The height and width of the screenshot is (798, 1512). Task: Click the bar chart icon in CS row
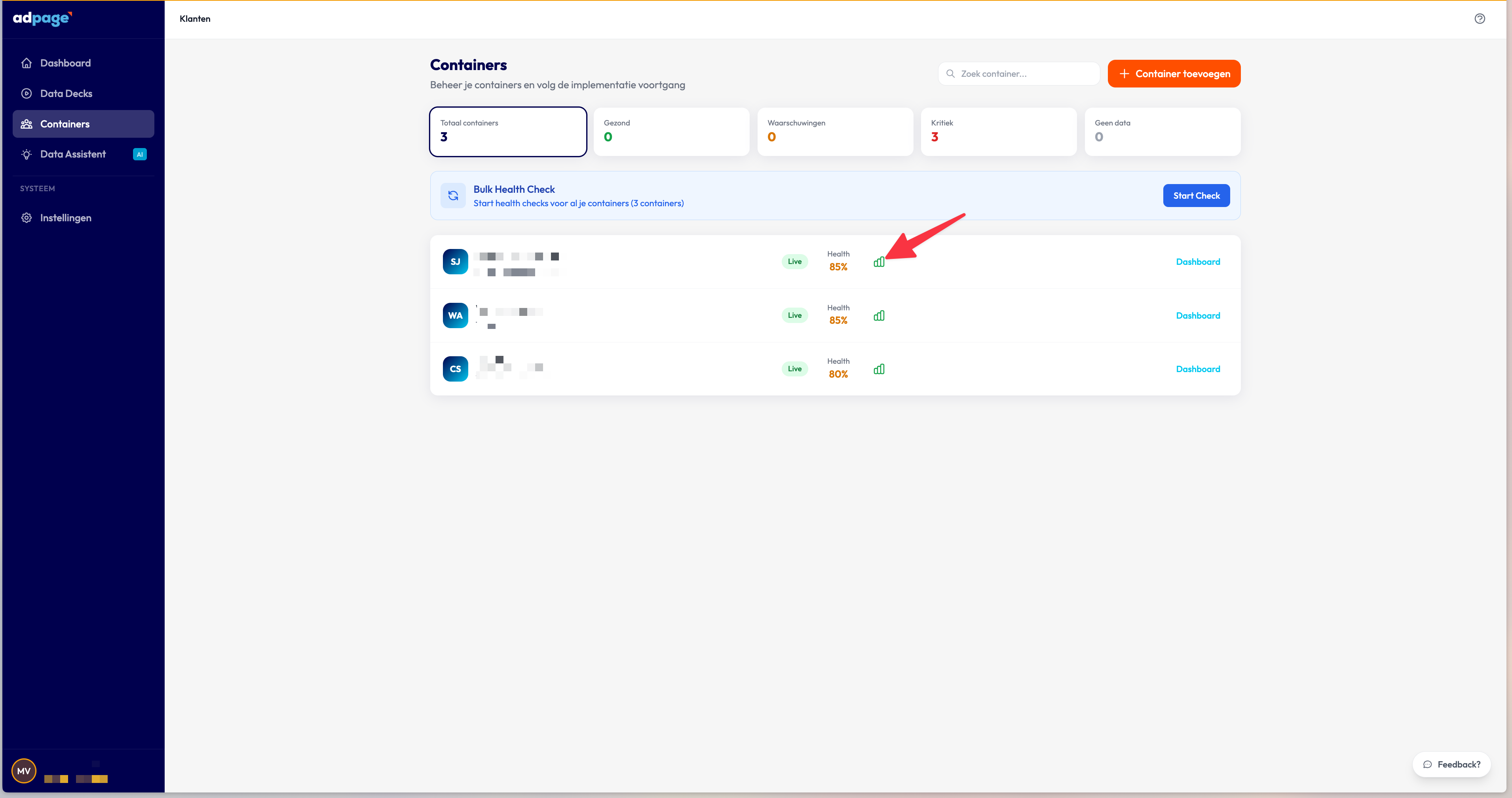(x=879, y=369)
